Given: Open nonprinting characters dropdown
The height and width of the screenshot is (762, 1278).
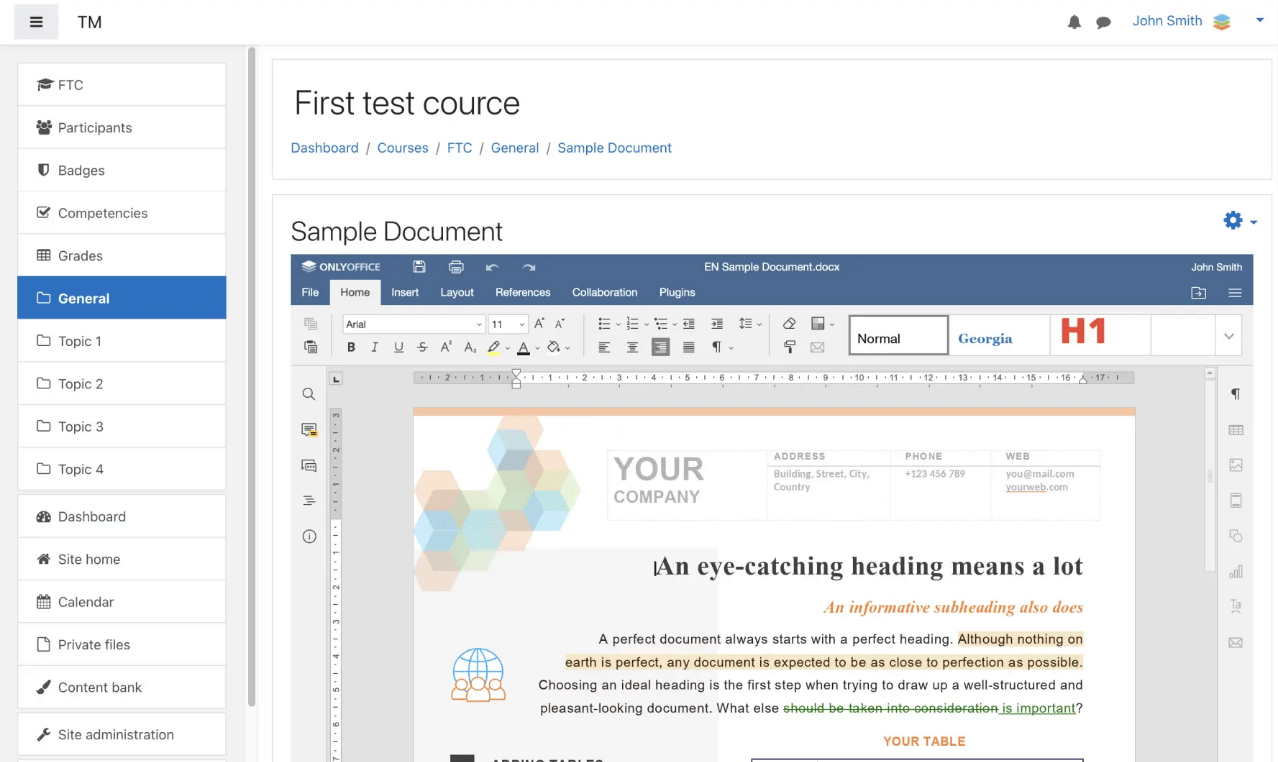Looking at the screenshot, I should pos(731,348).
